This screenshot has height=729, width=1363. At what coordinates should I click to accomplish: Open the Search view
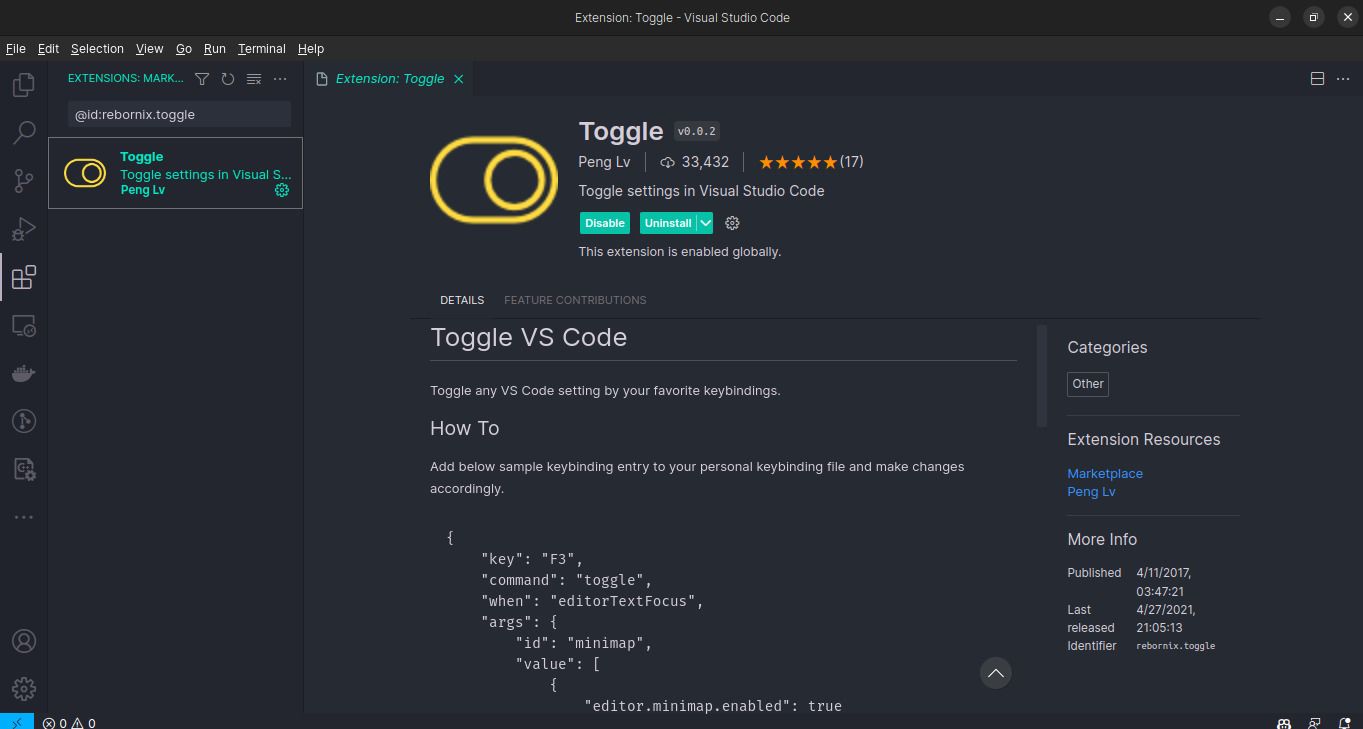click(23, 132)
